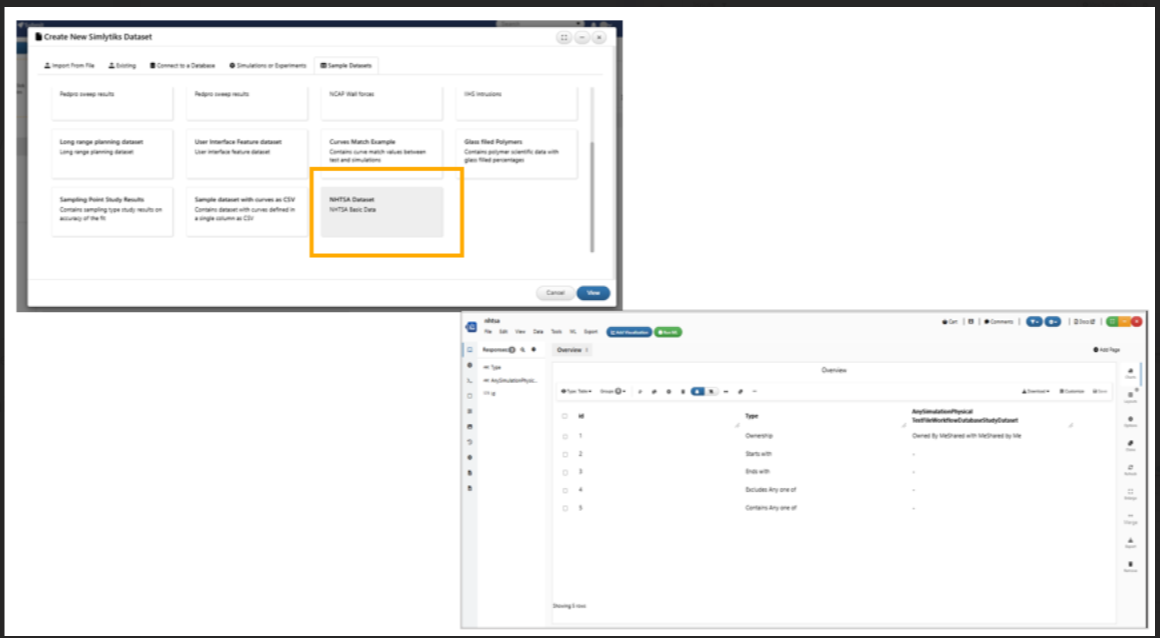This screenshot has width=1160, height=638.
Task: Open the Groups dropdown
Action: pyautogui.click(x=613, y=392)
